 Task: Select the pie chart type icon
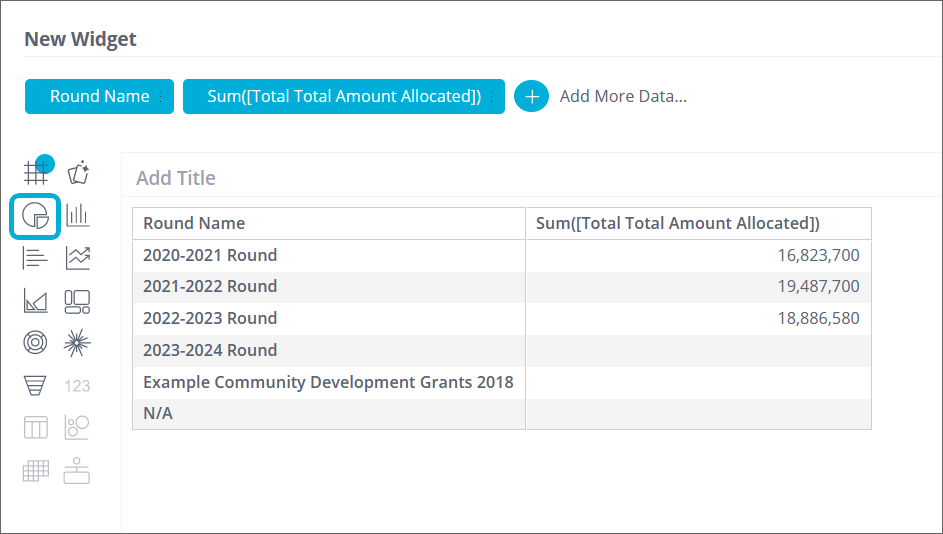click(x=36, y=215)
